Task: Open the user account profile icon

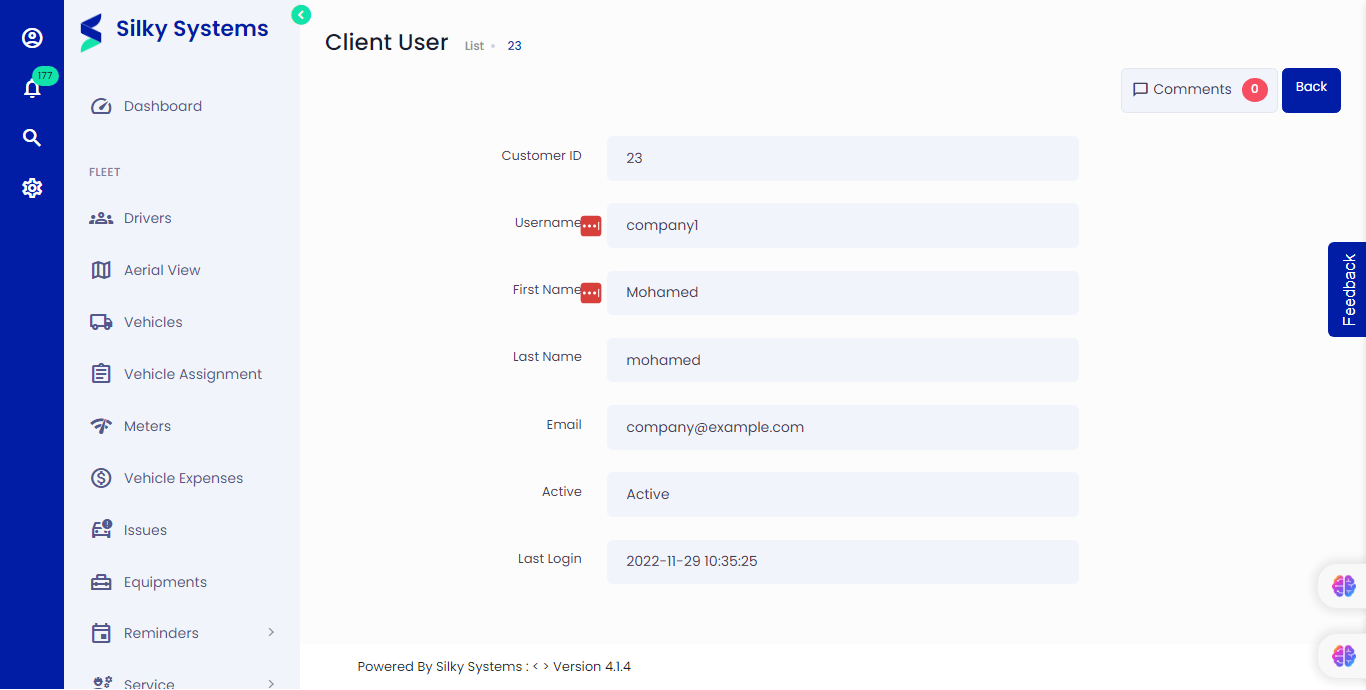Action: pyautogui.click(x=32, y=38)
